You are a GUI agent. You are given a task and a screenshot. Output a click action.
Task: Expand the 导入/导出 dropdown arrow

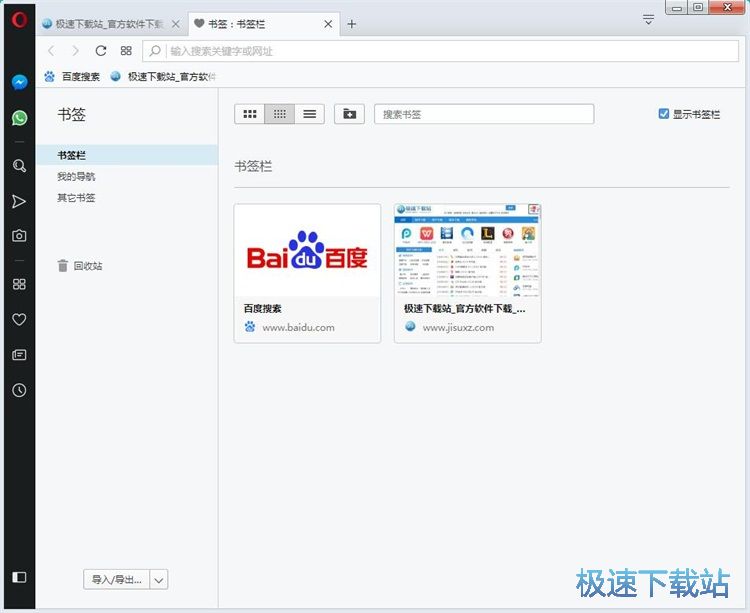point(159,580)
